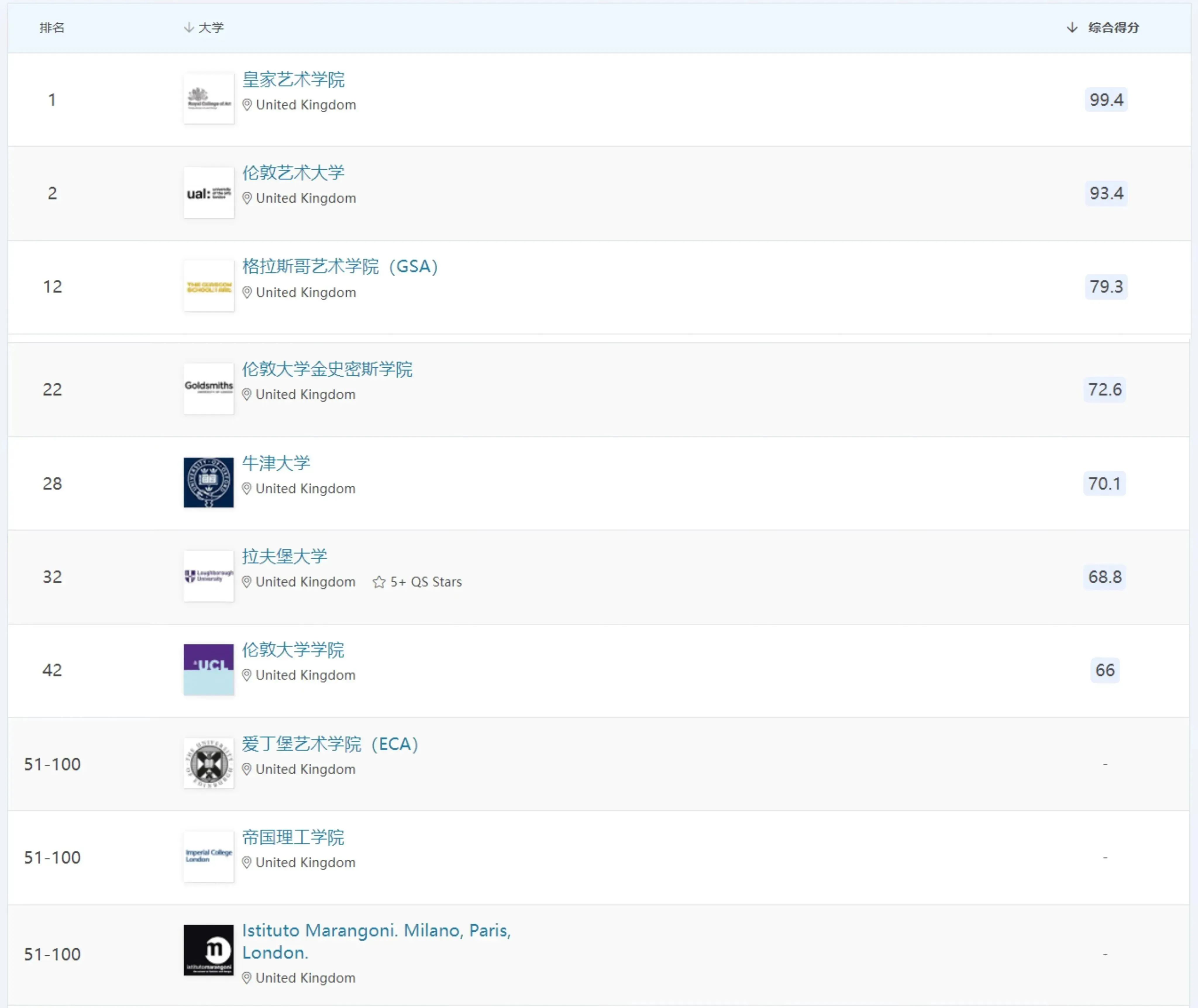The height and width of the screenshot is (1008, 1198).
Task: Sort by 综合得分 column arrow
Action: [1072, 27]
